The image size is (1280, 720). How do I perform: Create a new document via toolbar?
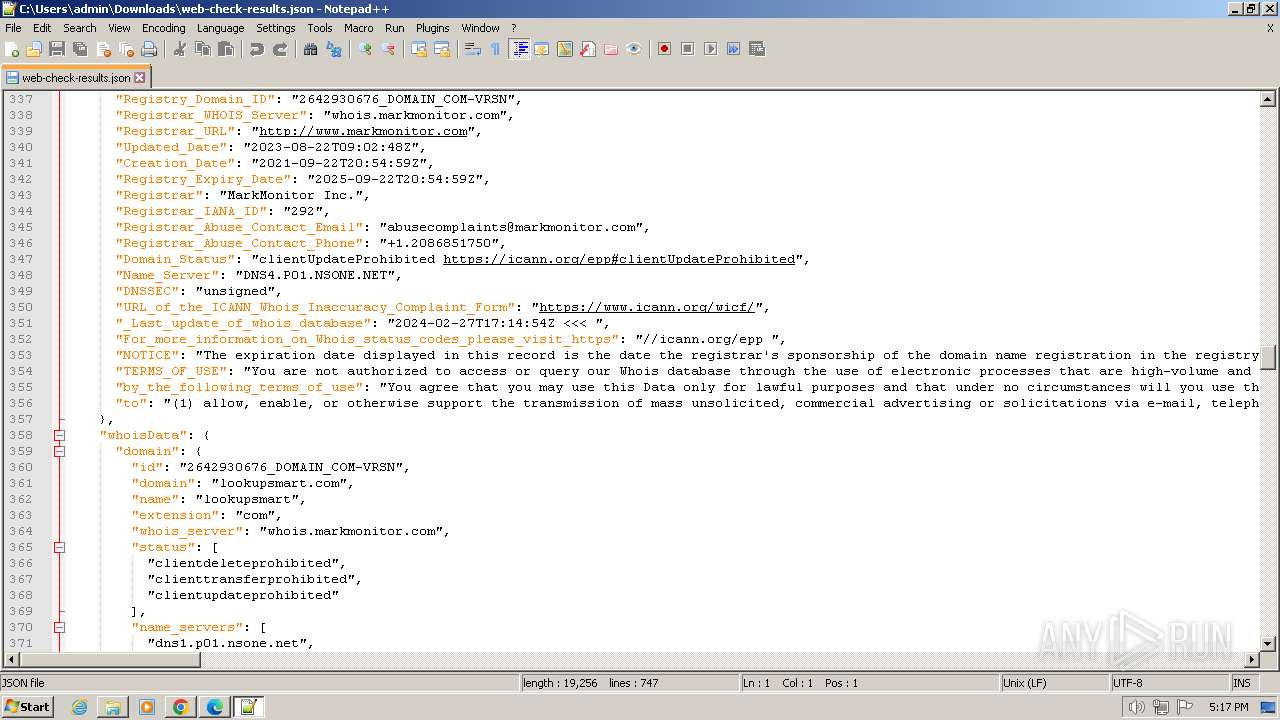[x=12, y=49]
